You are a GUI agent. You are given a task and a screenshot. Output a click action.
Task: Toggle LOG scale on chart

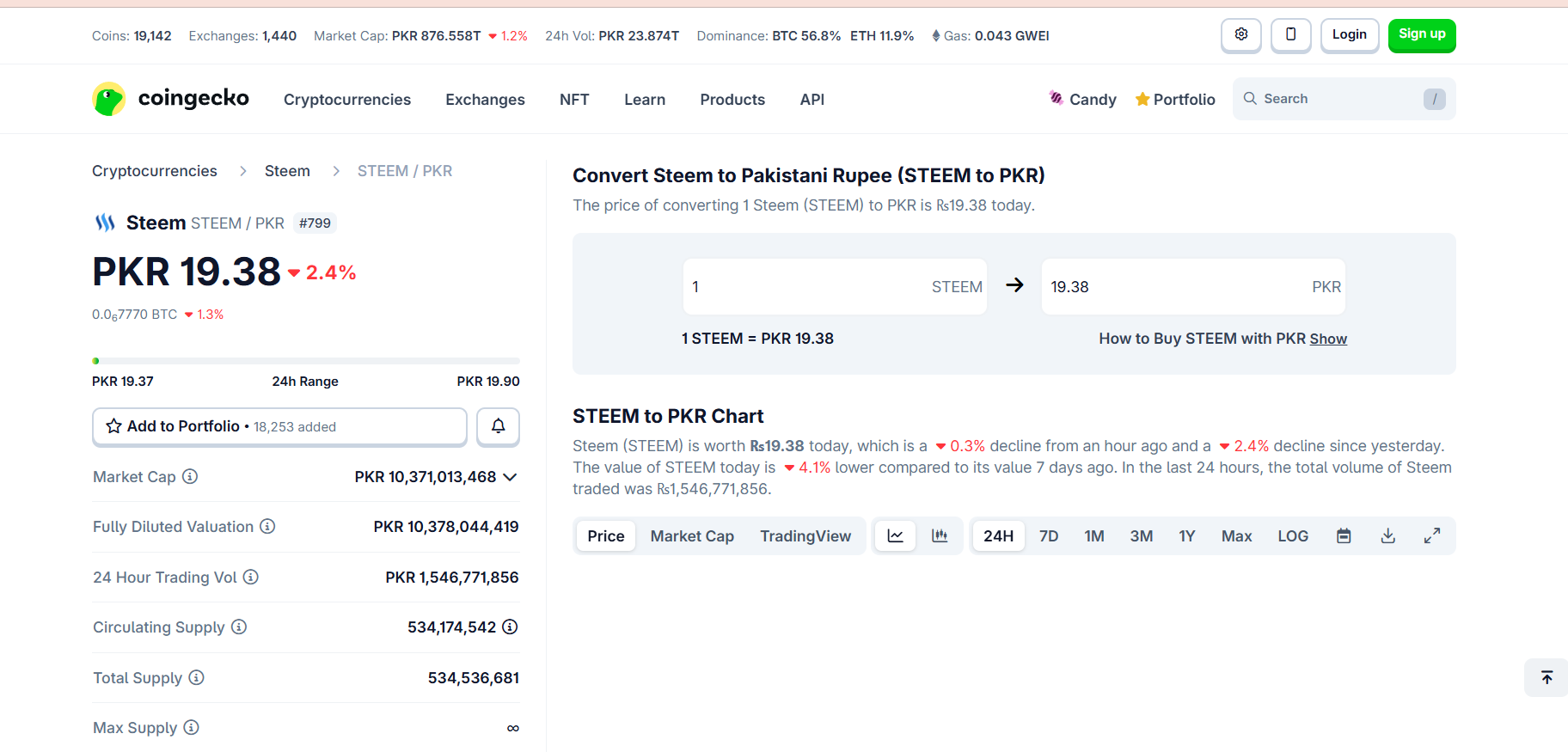(x=1292, y=535)
